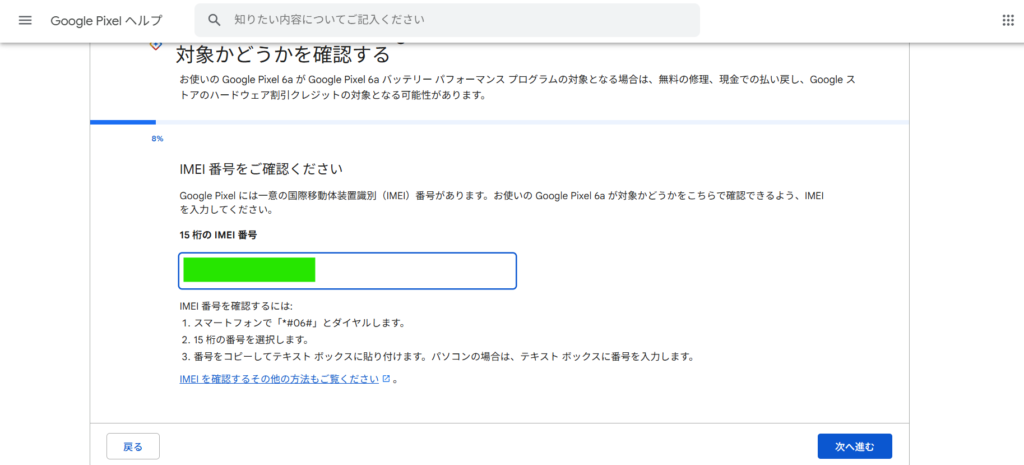Click the blue progress bar
The image size is (1024, 465).
click(123, 122)
